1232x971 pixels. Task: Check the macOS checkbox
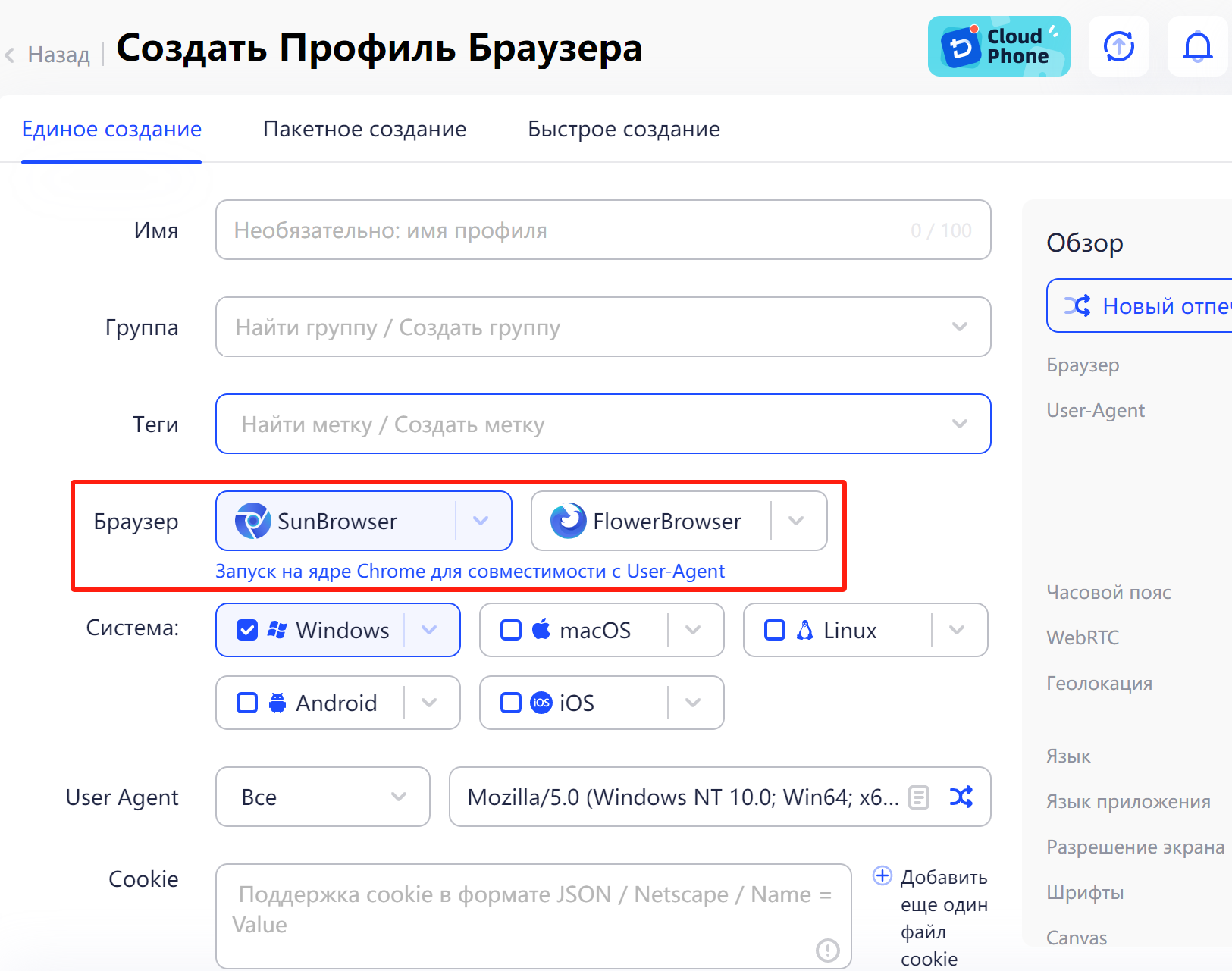pos(511,630)
